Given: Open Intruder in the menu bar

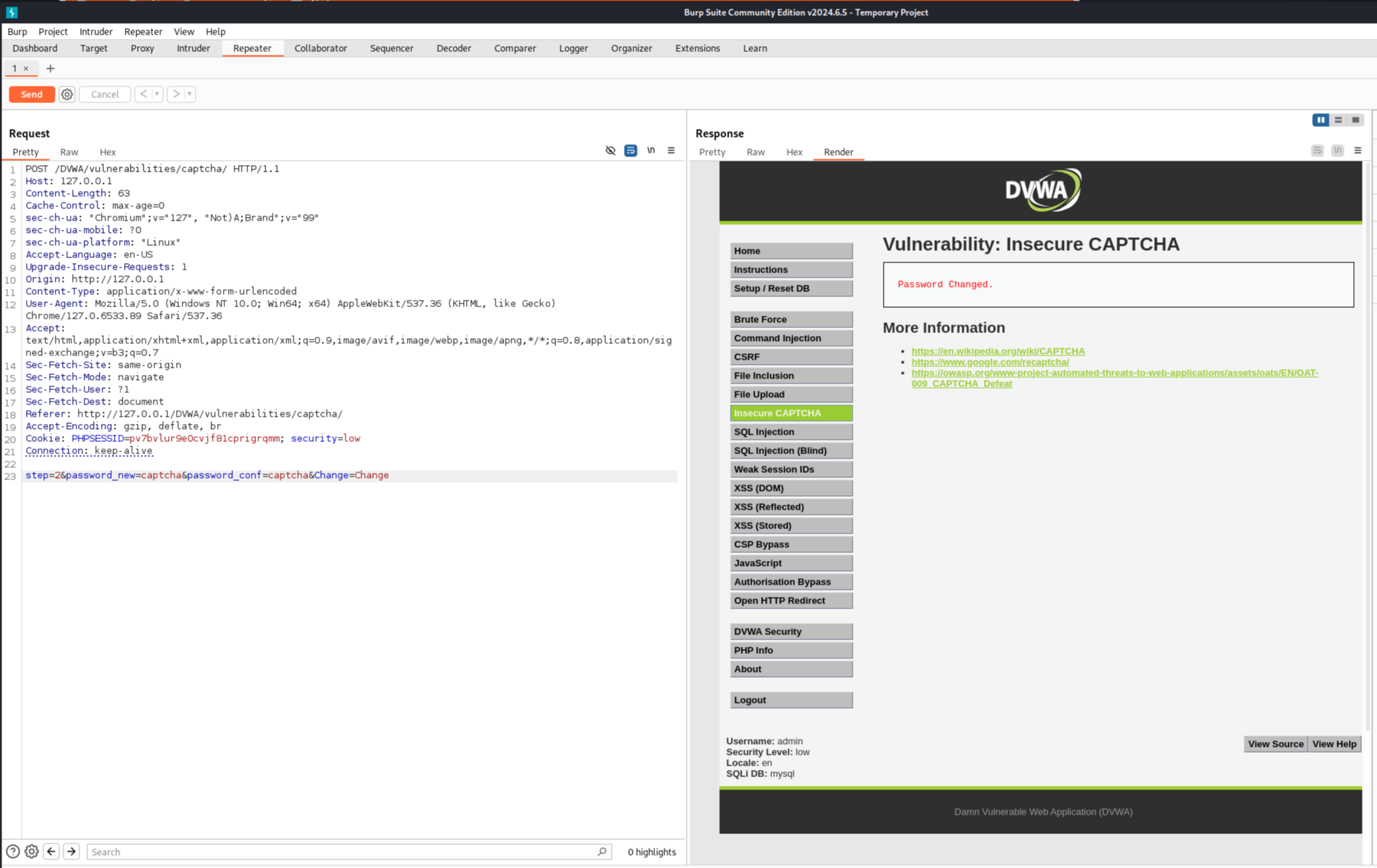Looking at the screenshot, I should tap(96, 32).
